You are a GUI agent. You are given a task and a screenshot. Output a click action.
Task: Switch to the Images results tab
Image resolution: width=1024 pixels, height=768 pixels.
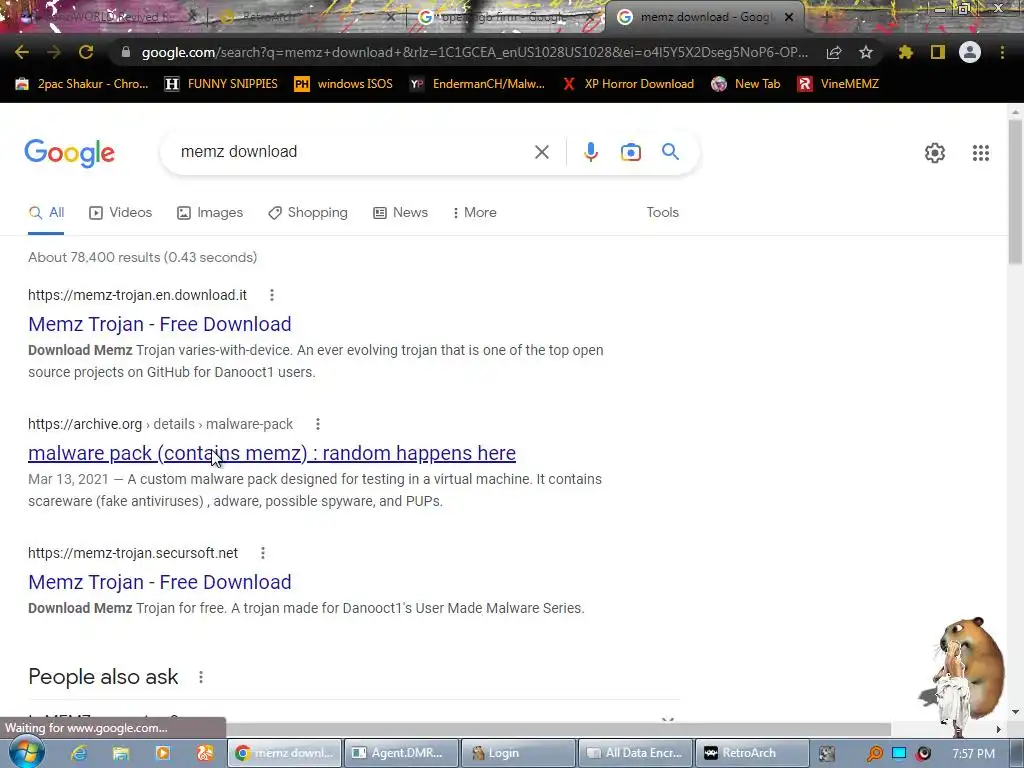210,213
